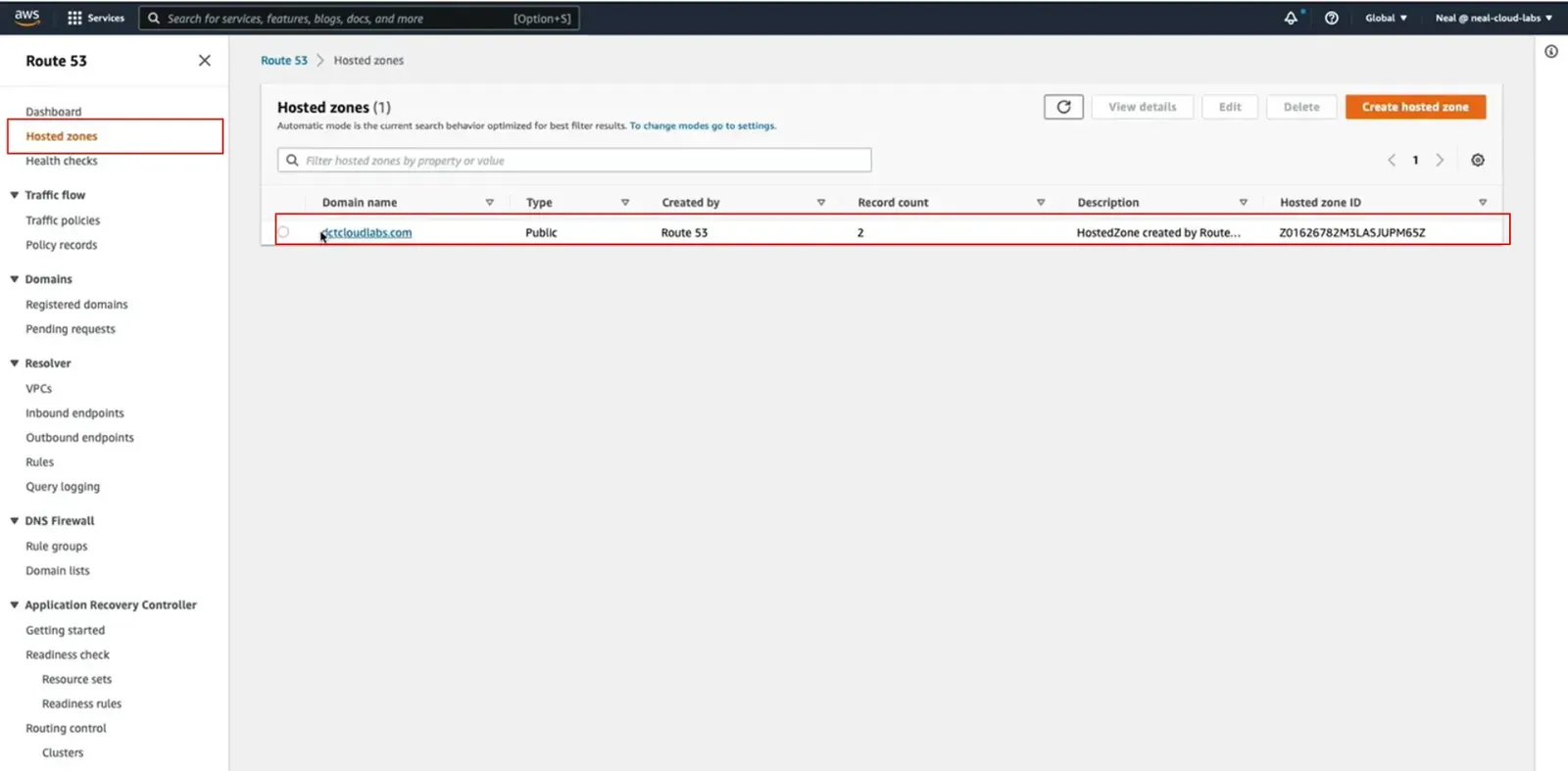This screenshot has width=1568, height=771.
Task: Open VPCs under Resolver
Action: (x=39, y=389)
